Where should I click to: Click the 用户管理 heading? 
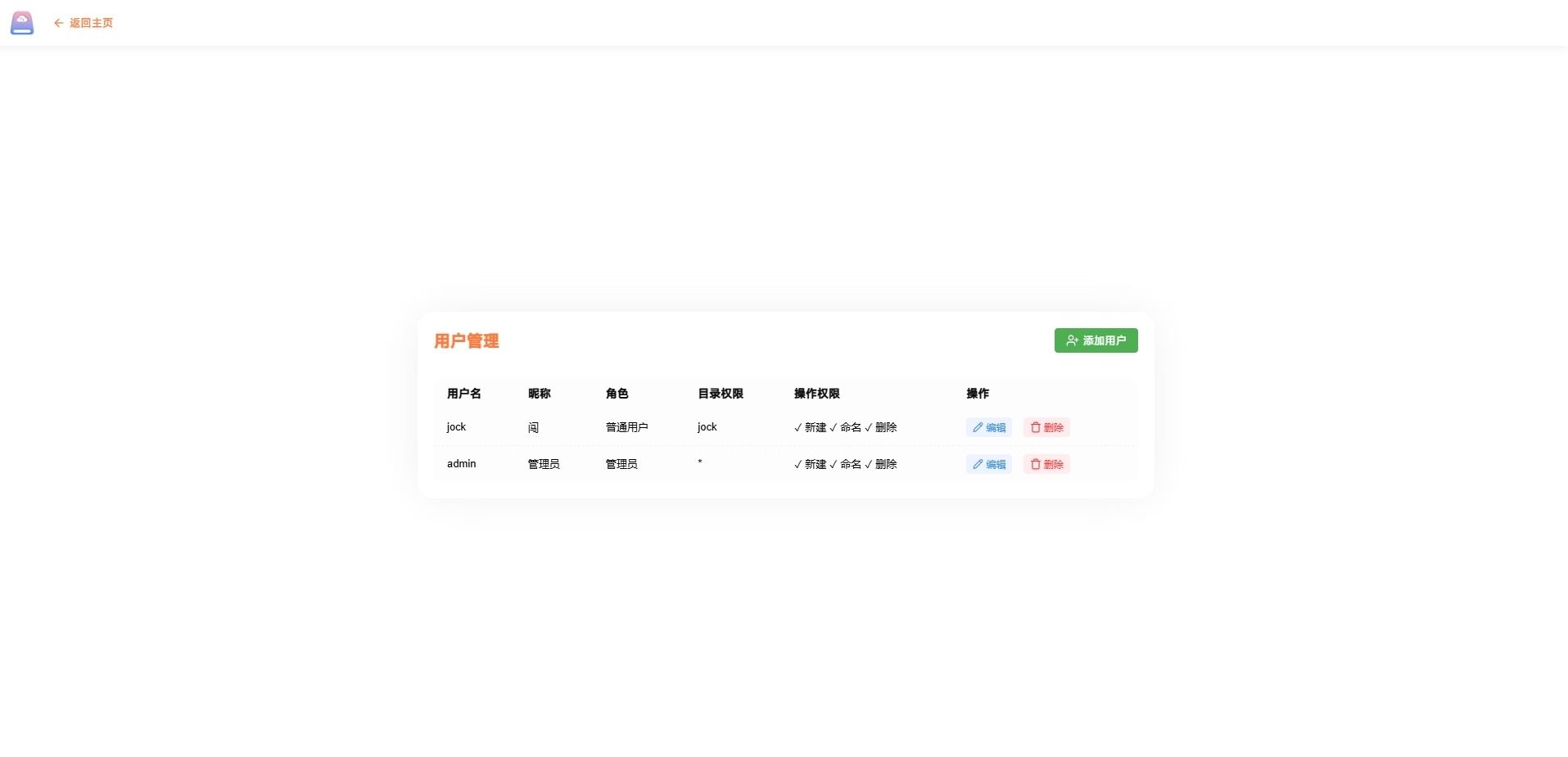(x=467, y=341)
